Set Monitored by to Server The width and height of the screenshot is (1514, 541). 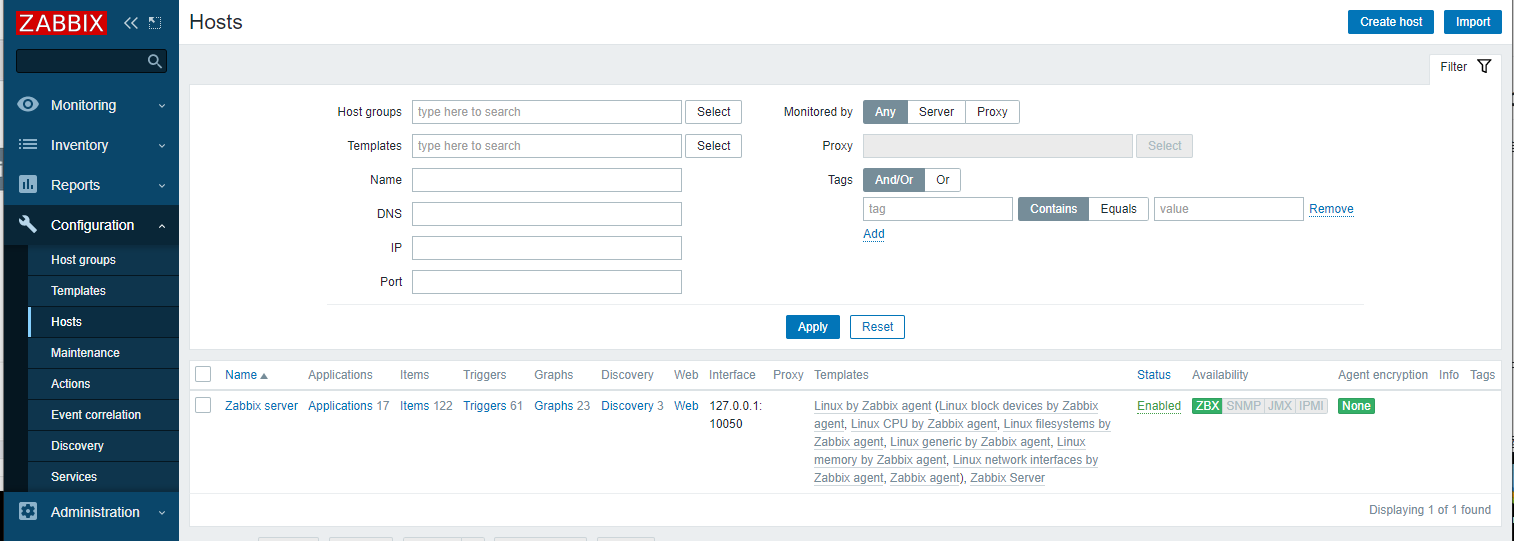point(936,112)
